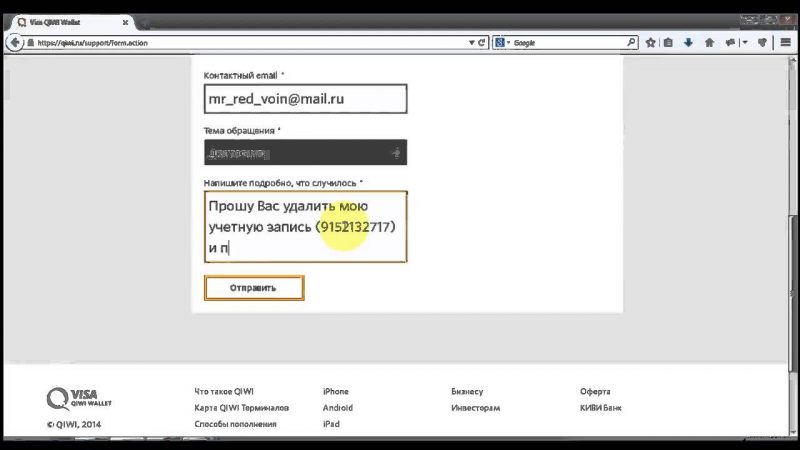Bookmark this page with the star icon

651,43
